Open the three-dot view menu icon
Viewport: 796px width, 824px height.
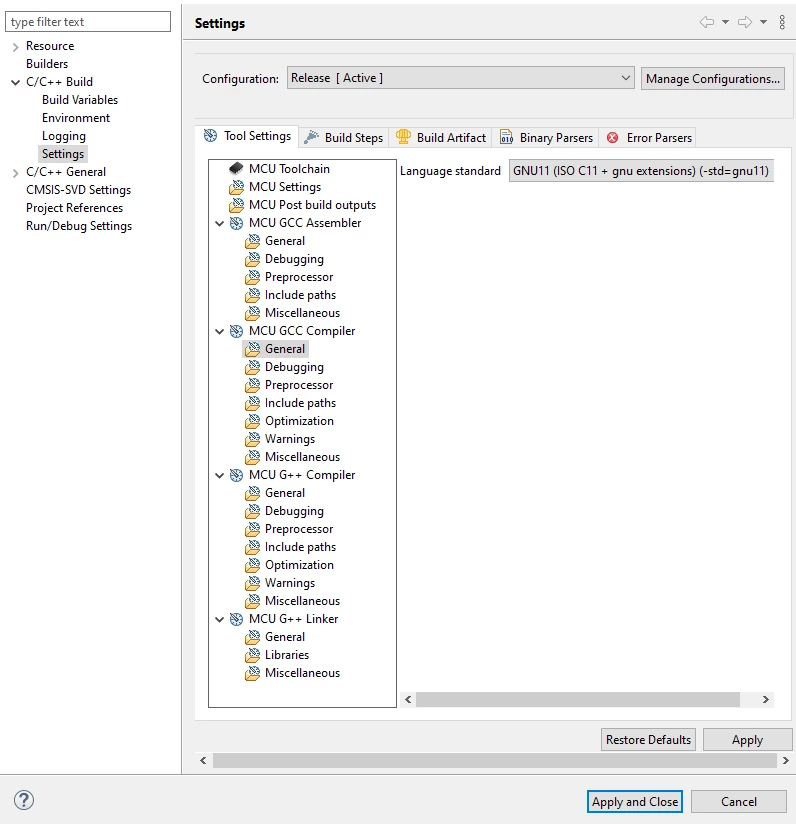point(782,22)
